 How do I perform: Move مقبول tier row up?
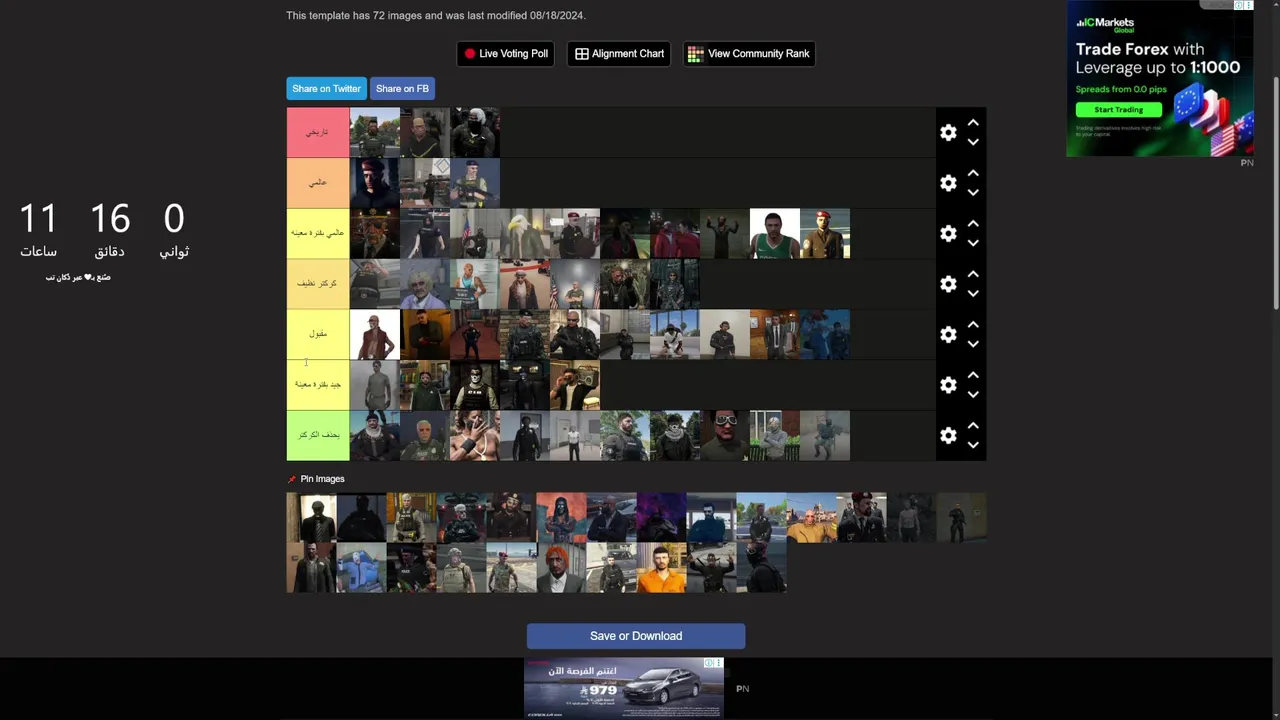pyautogui.click(x=973, y=324)
